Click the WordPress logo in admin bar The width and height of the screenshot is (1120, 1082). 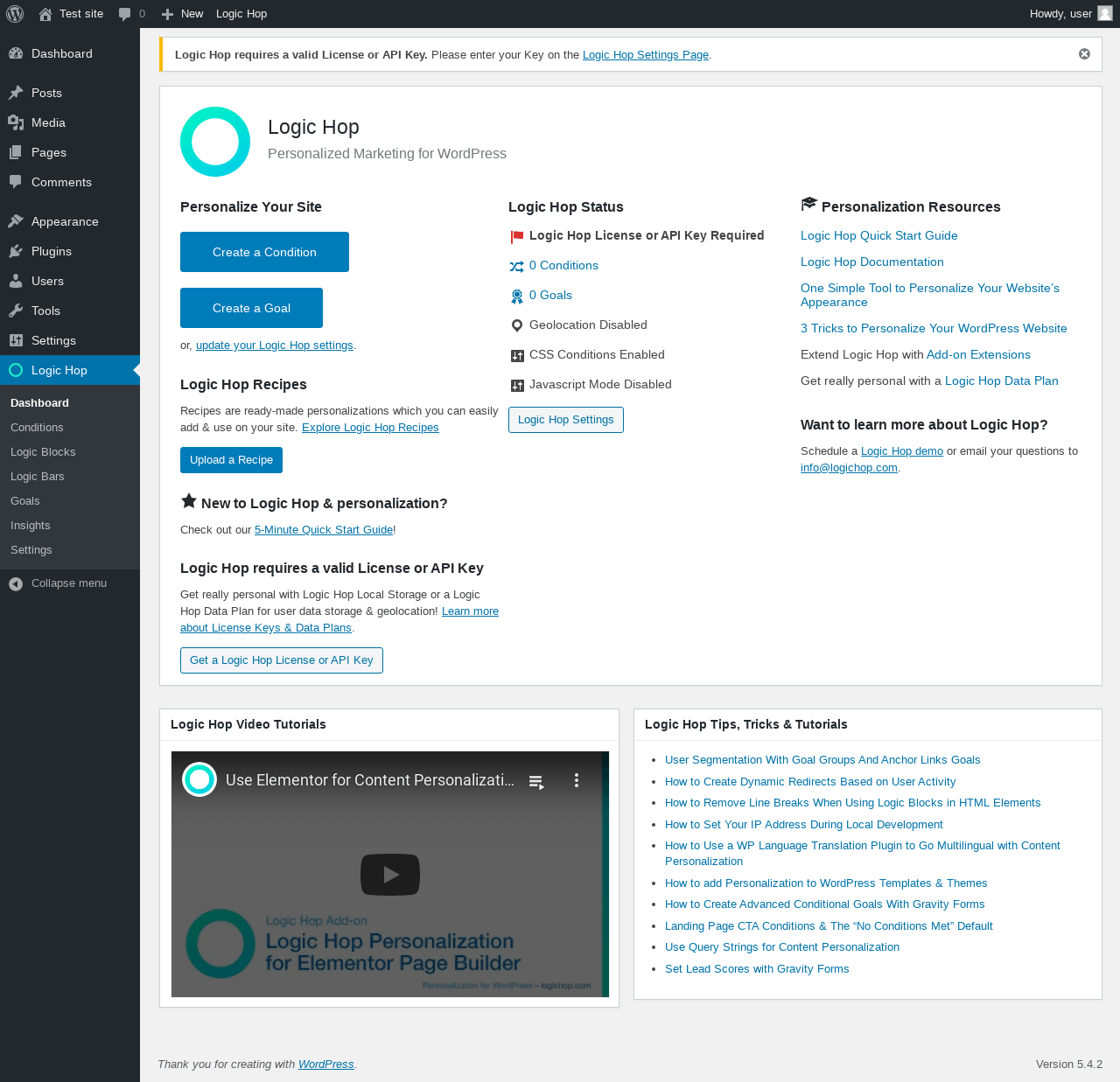pyautogui.click(x=15, y=14)
